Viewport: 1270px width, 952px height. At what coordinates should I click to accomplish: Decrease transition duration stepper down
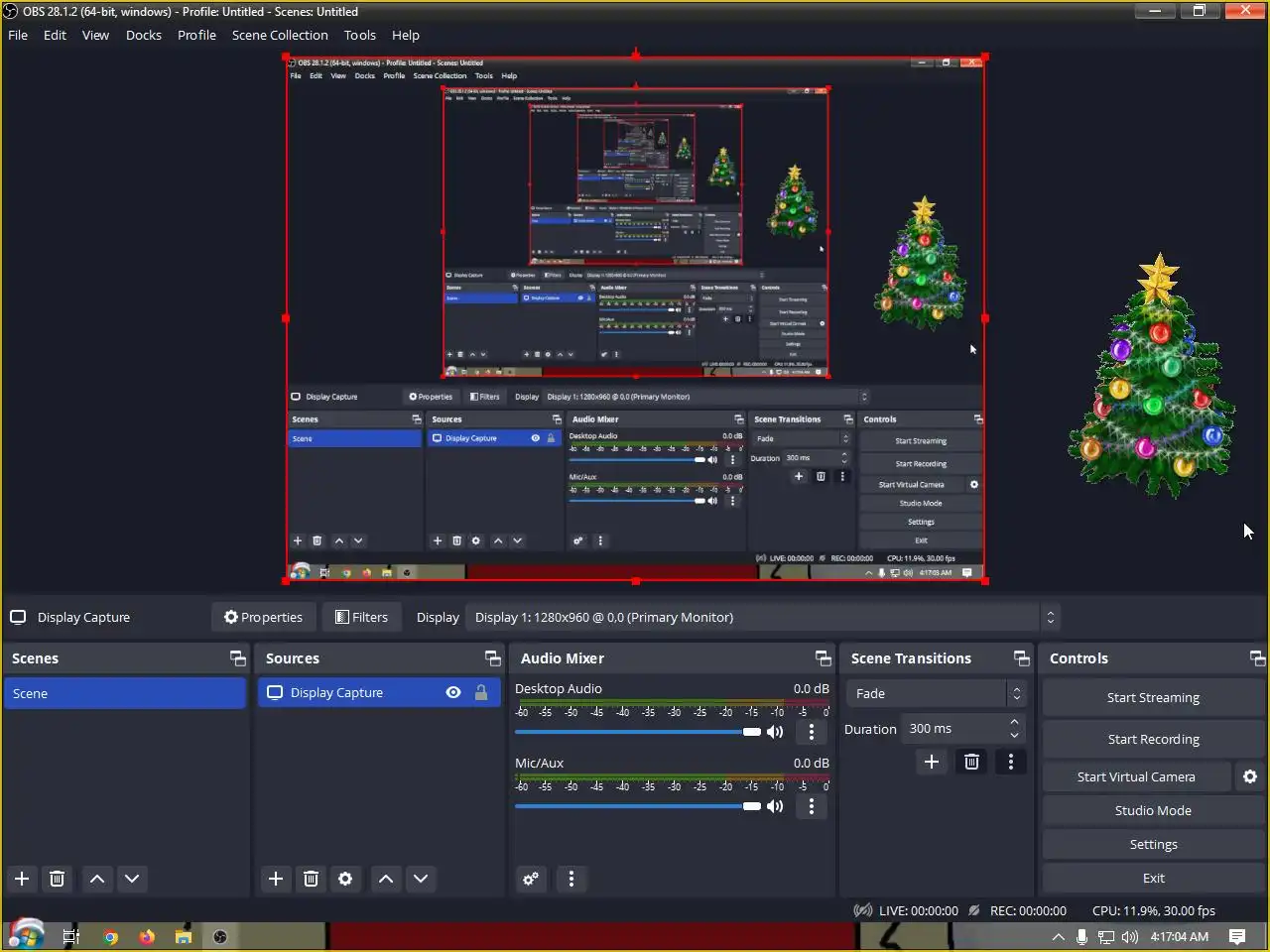click(x=1014, y=736)
